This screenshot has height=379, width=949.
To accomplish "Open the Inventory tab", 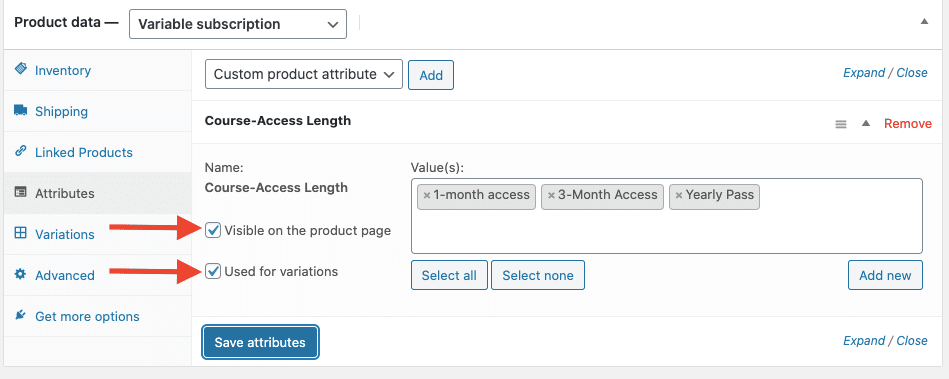I will (x=97, y=70).
